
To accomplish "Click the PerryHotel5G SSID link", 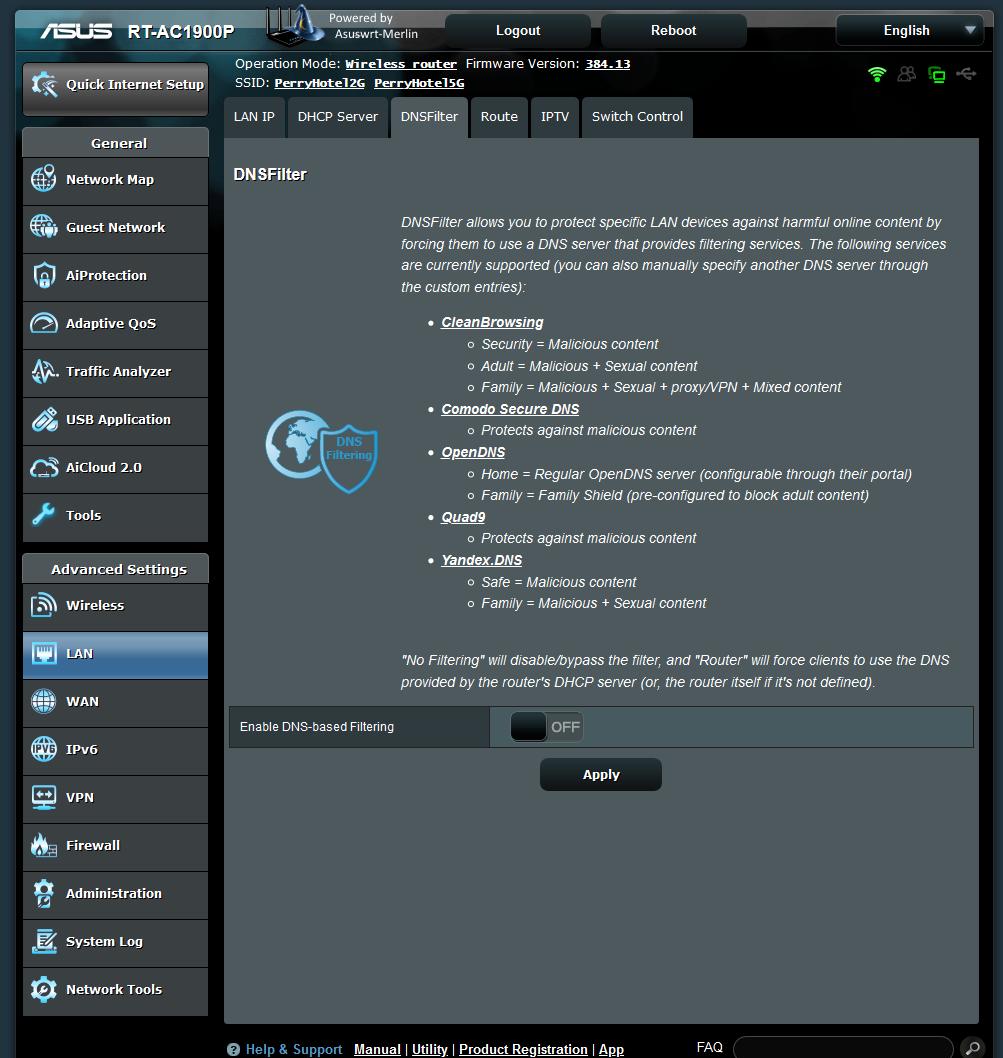I will point(419,83).
